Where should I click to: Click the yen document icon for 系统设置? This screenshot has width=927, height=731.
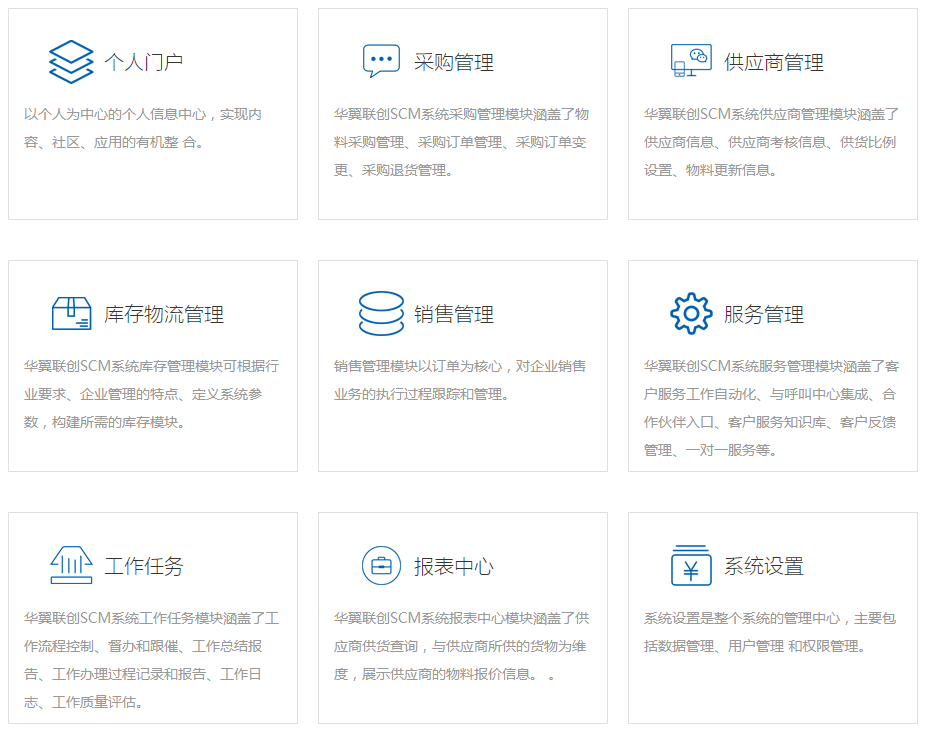pos(691,566)
